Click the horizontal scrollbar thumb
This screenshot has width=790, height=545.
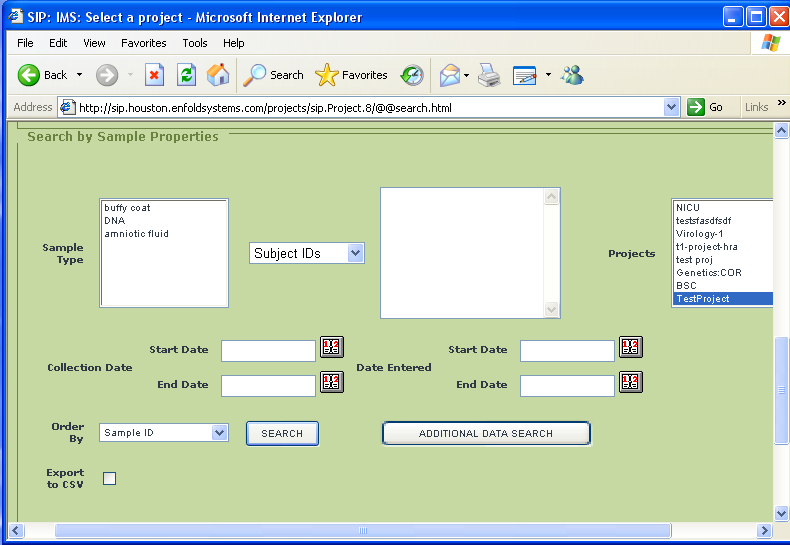point(363,530)
